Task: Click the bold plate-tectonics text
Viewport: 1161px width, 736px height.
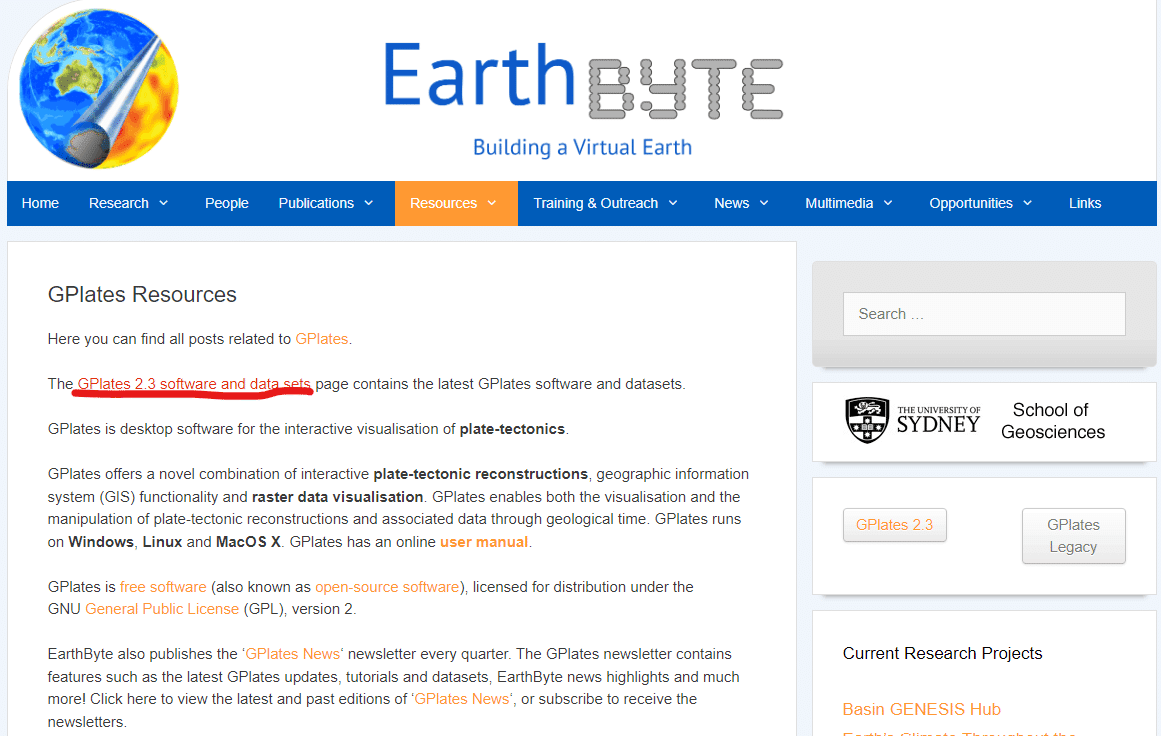Action: [512, 429]
